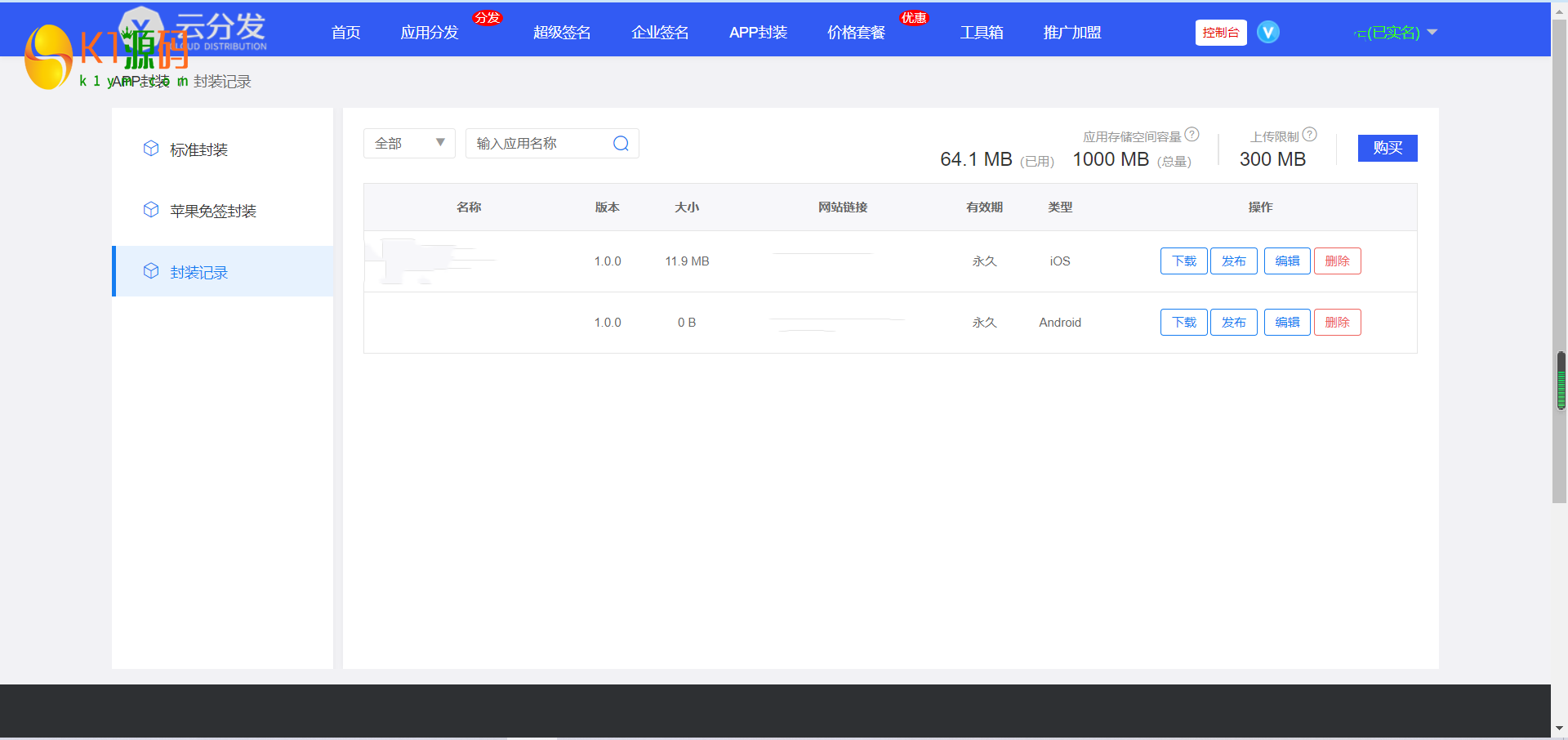
Task: Open 应用分发 in the navigation bar
Action: [429, 33]
